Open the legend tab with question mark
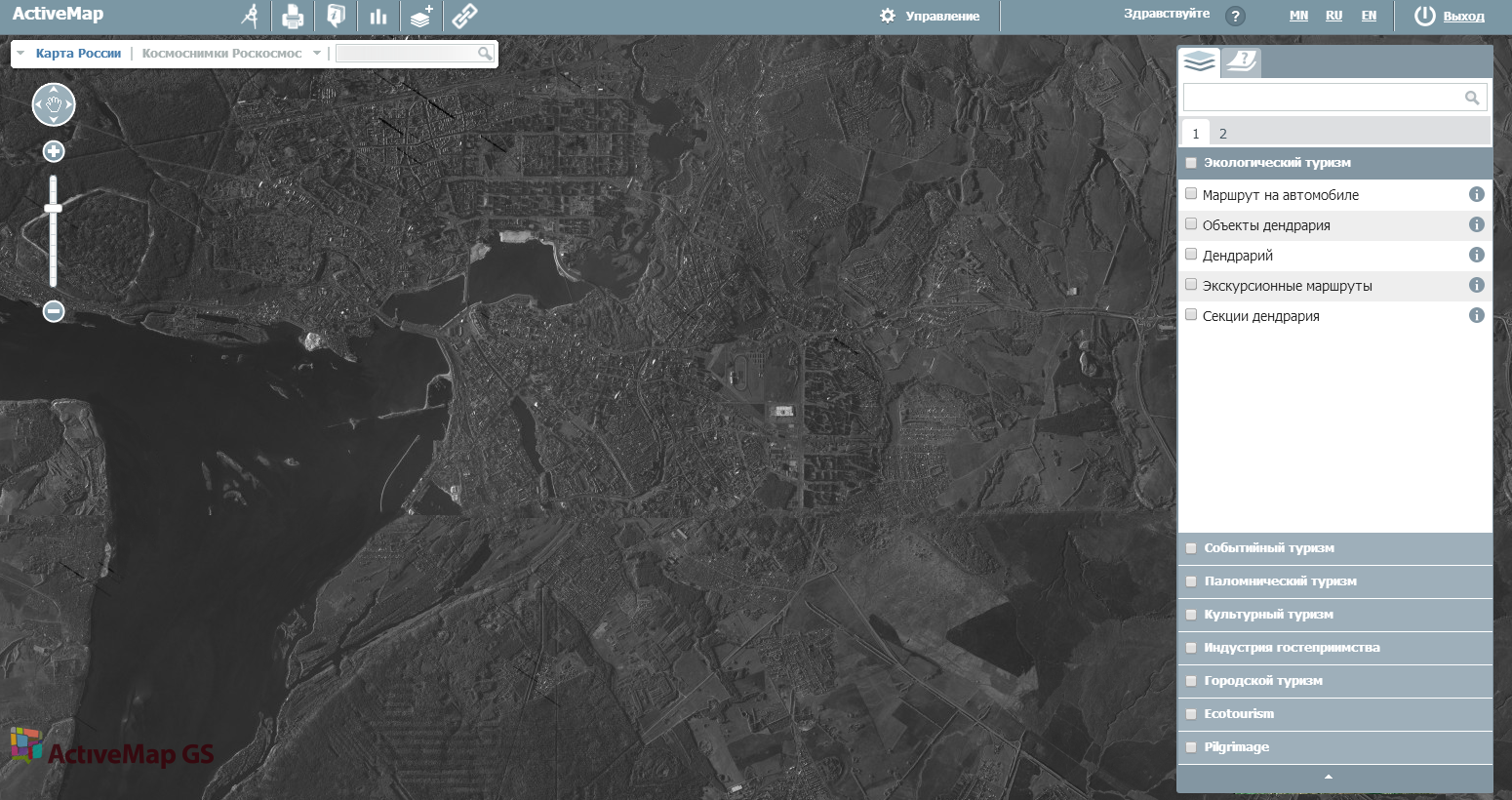1512x800 pixels. coord(1242,62)
